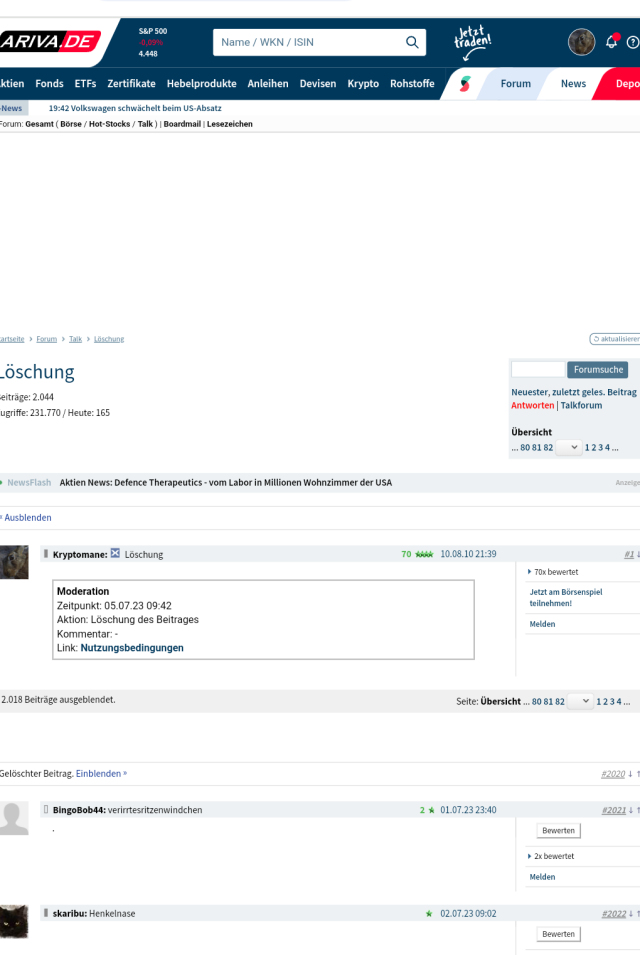Click the X icon next to Kryptomane
Image resolution: width=640 pixels, height=955 pixels.
115,554
